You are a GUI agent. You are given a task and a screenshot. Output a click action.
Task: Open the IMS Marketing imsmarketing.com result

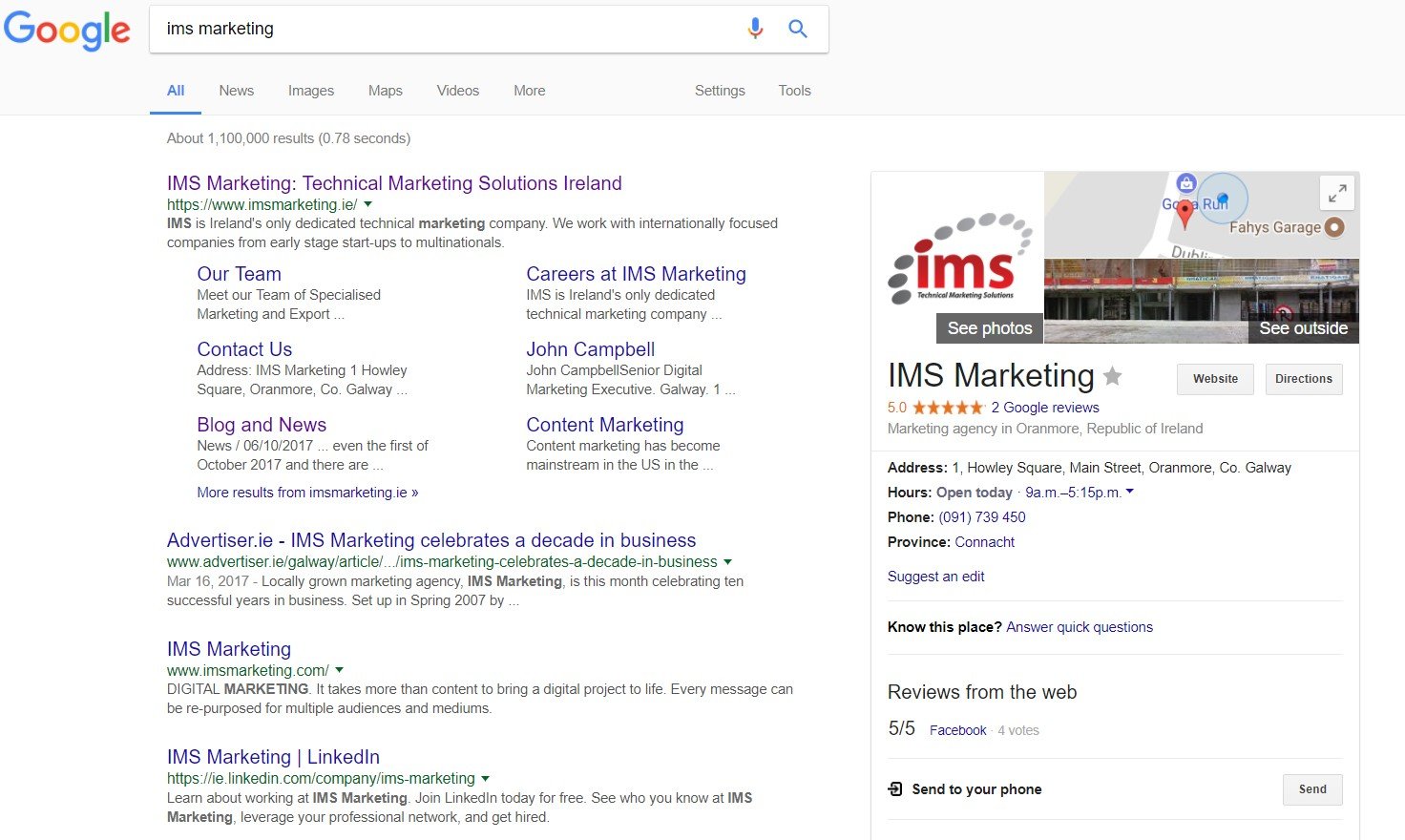229,649
